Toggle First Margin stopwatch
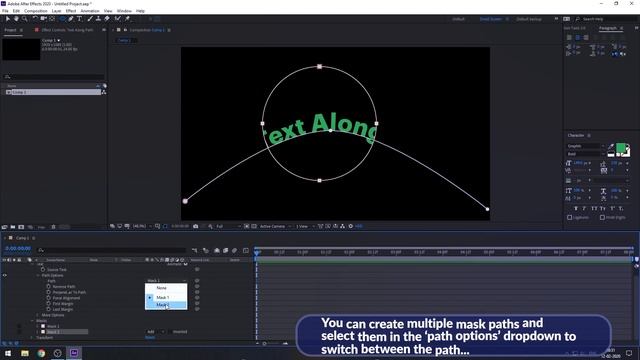 pyautogui.click(x=49, y=304)
